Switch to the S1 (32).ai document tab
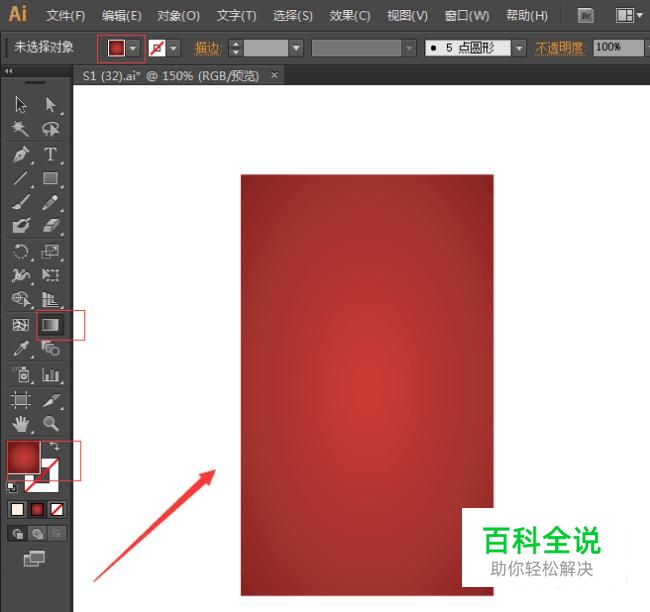This screenshot has height=612, width=650. (170, 76)
